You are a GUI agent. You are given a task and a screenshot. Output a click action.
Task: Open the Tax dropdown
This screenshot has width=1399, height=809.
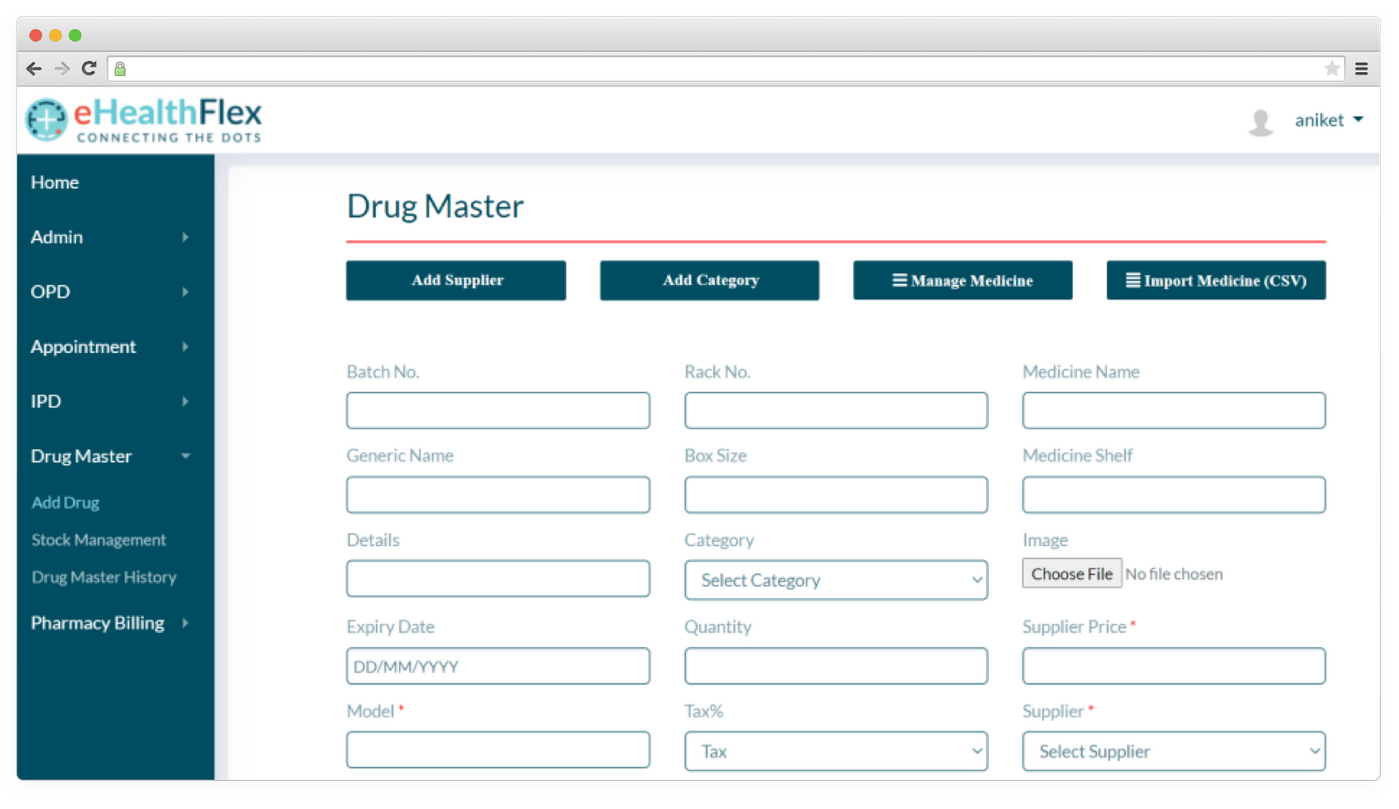(x=836, y=751)
